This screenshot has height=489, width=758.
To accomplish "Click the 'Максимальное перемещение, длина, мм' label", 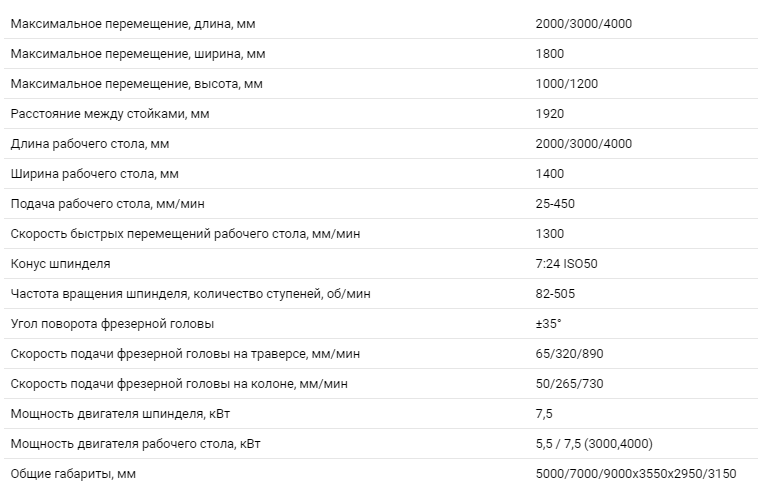I will click(133, 24).
